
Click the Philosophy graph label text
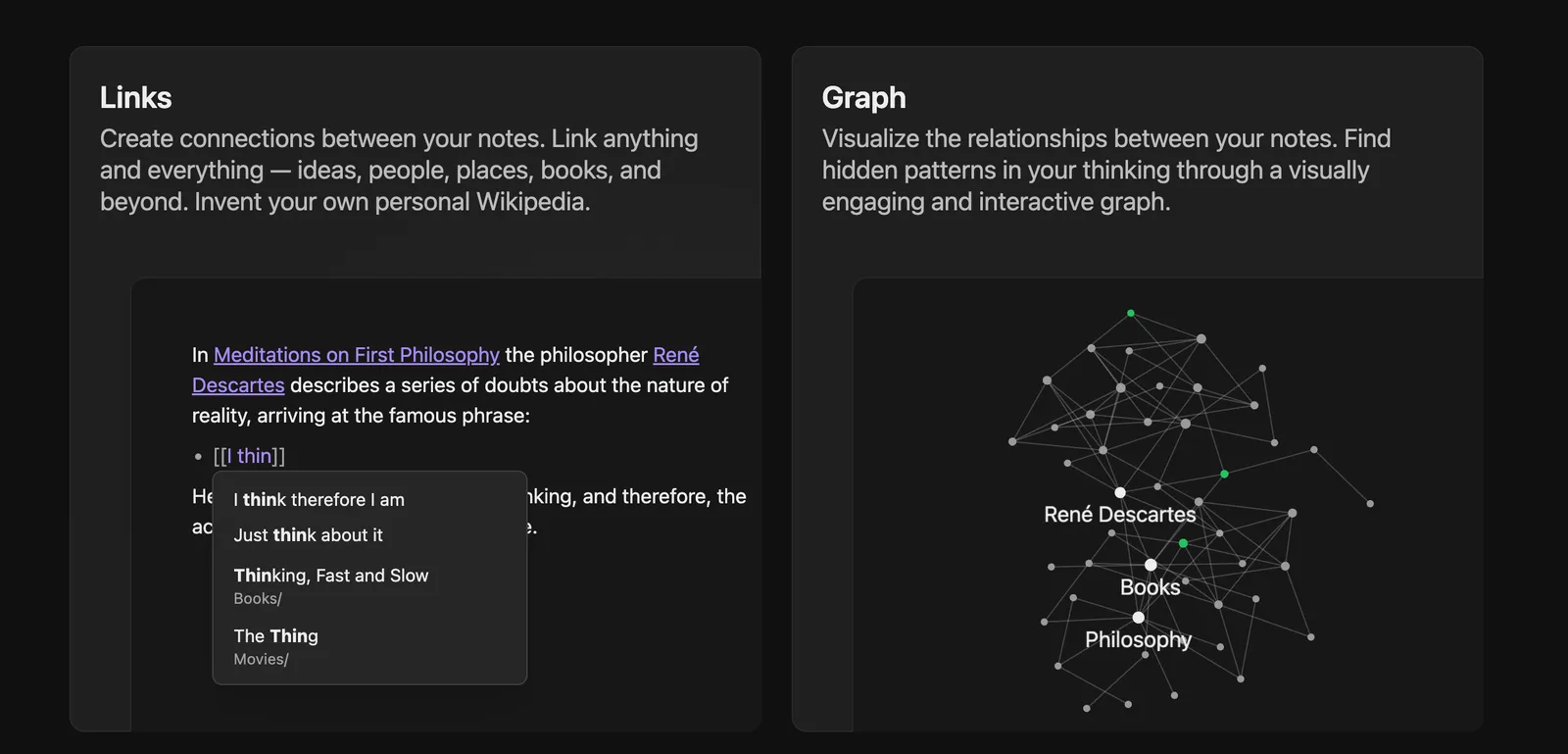[1138, 640]
